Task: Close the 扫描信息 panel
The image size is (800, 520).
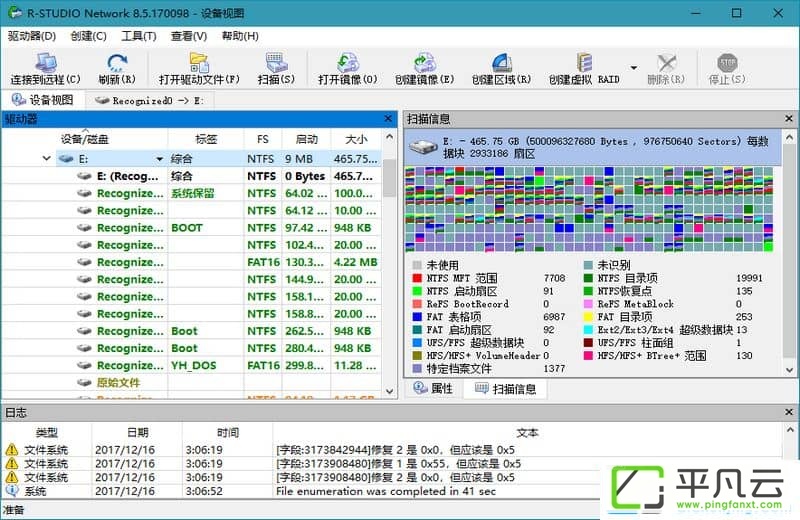Action: pyautogui.click(x=789, y=118)
